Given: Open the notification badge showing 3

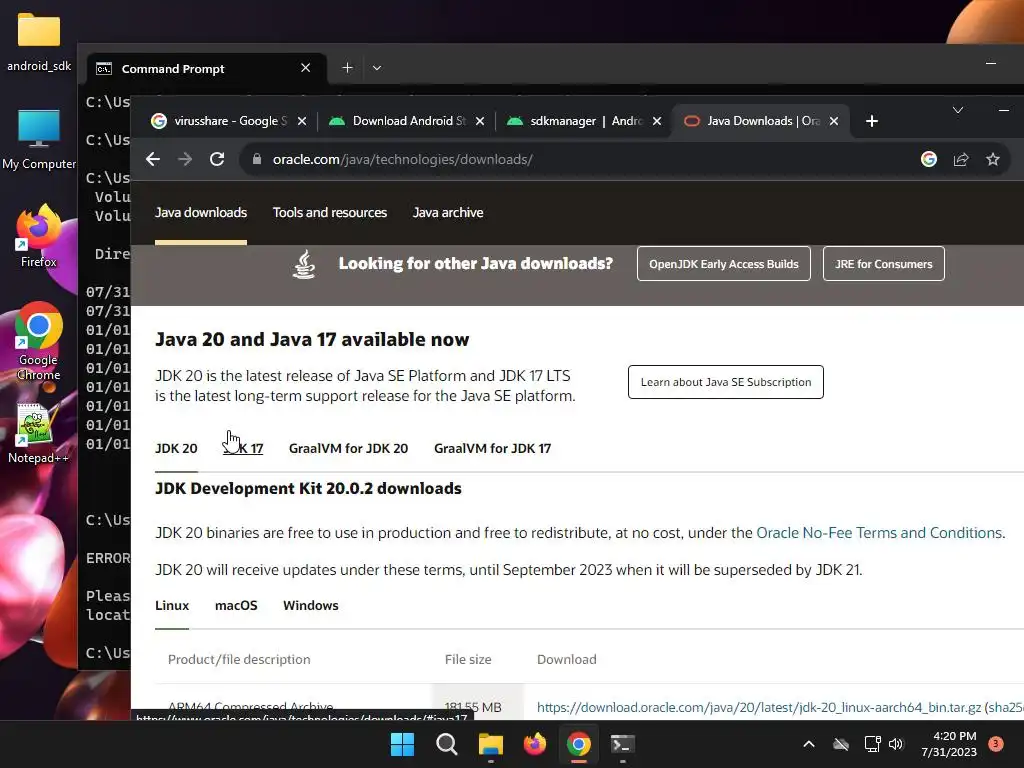Looking at the screenshot, I should (996, 743).
